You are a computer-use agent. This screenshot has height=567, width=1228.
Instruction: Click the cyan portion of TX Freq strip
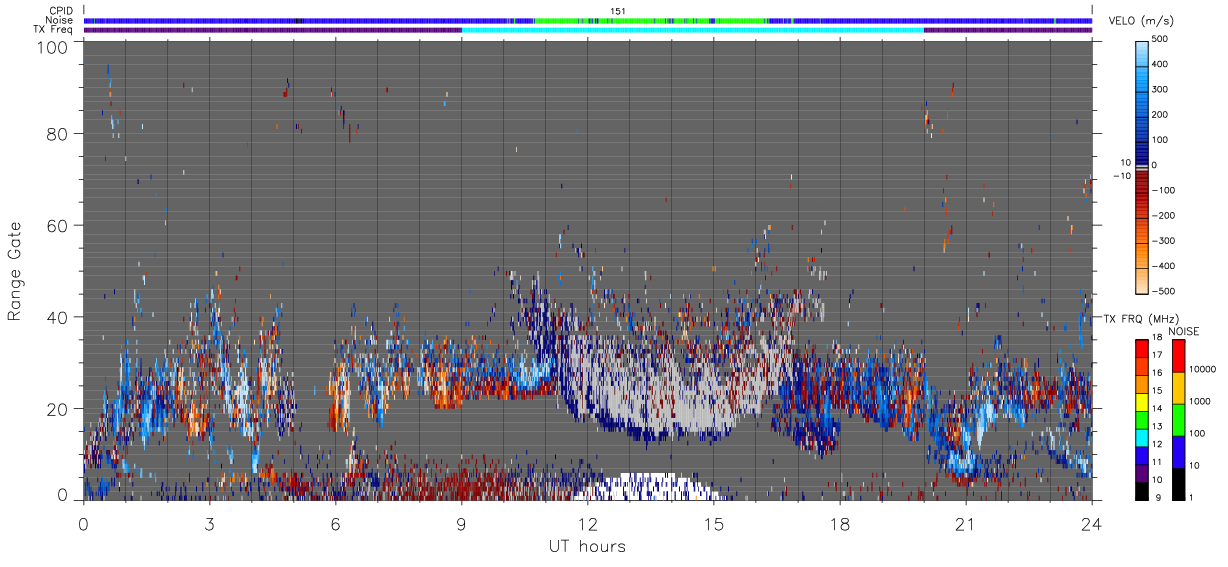point(693,30)
